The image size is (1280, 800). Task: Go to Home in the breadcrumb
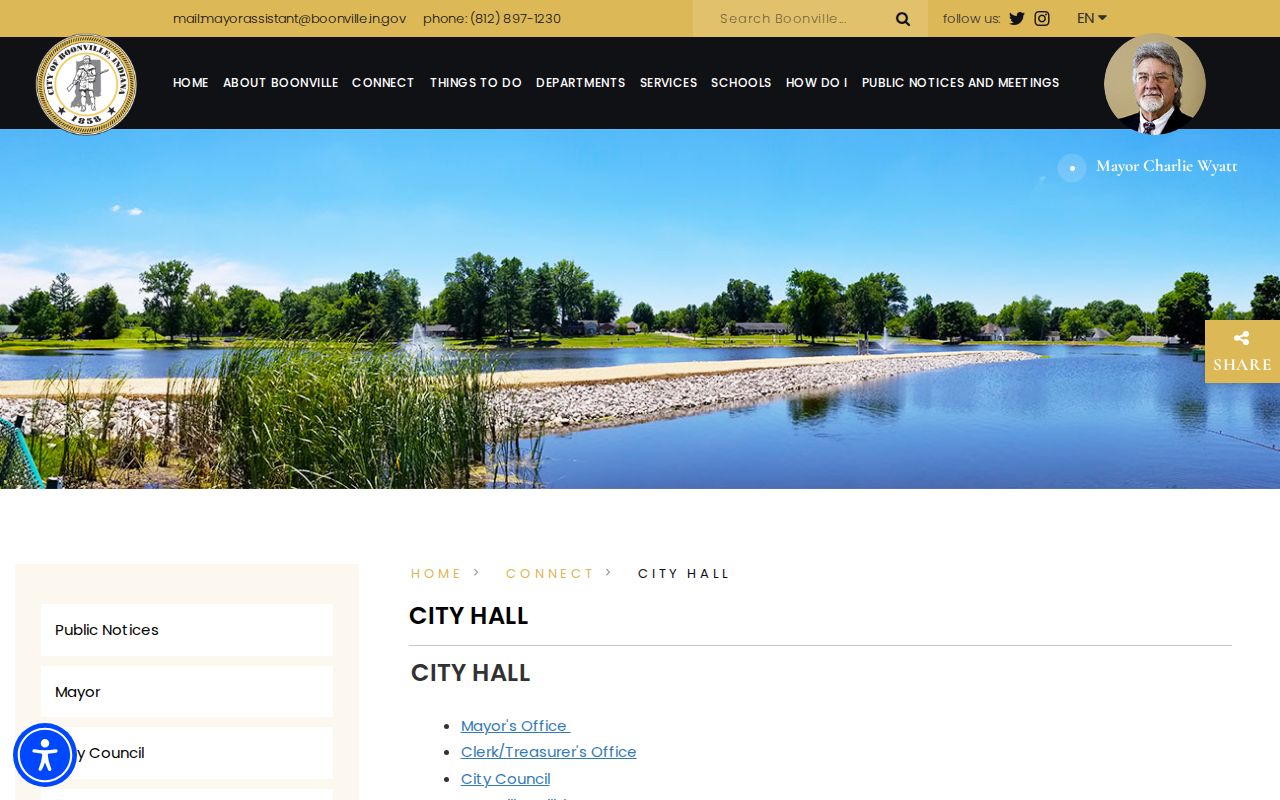tap(436, 573)
